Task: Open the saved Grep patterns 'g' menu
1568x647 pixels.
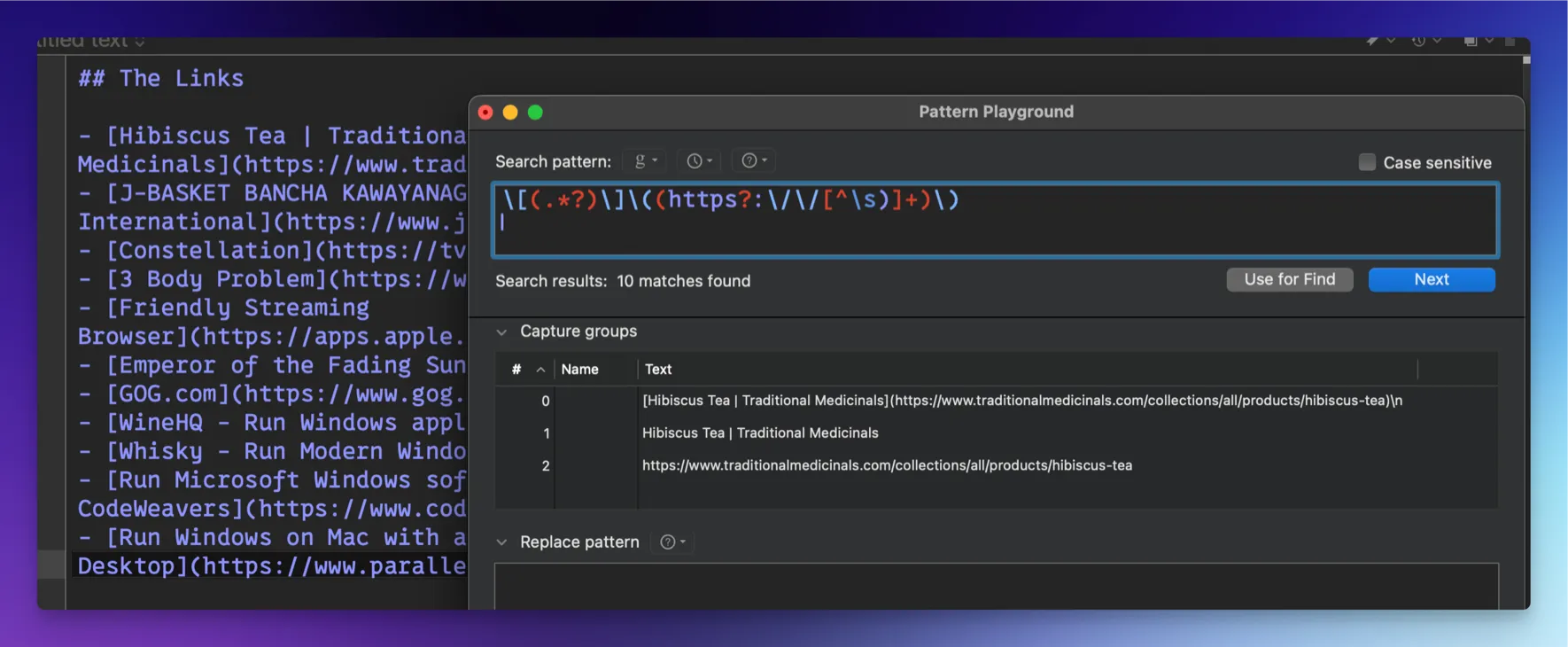Action: [645, 160]
